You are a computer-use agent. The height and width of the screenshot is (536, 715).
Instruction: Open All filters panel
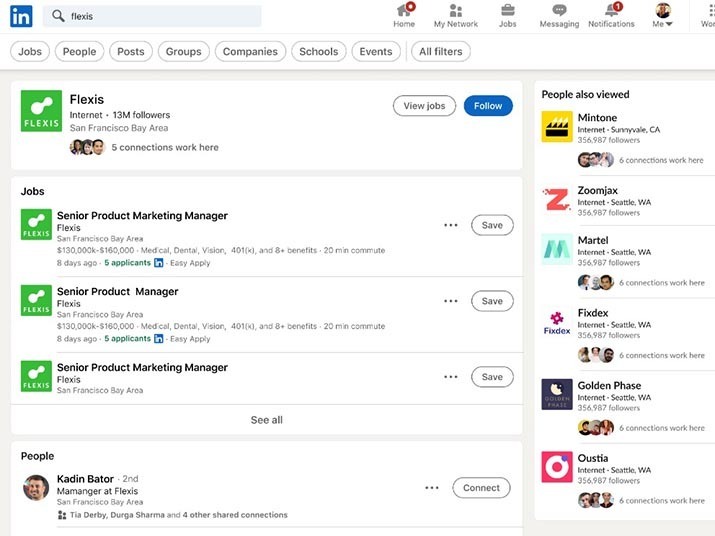point(441,52)
